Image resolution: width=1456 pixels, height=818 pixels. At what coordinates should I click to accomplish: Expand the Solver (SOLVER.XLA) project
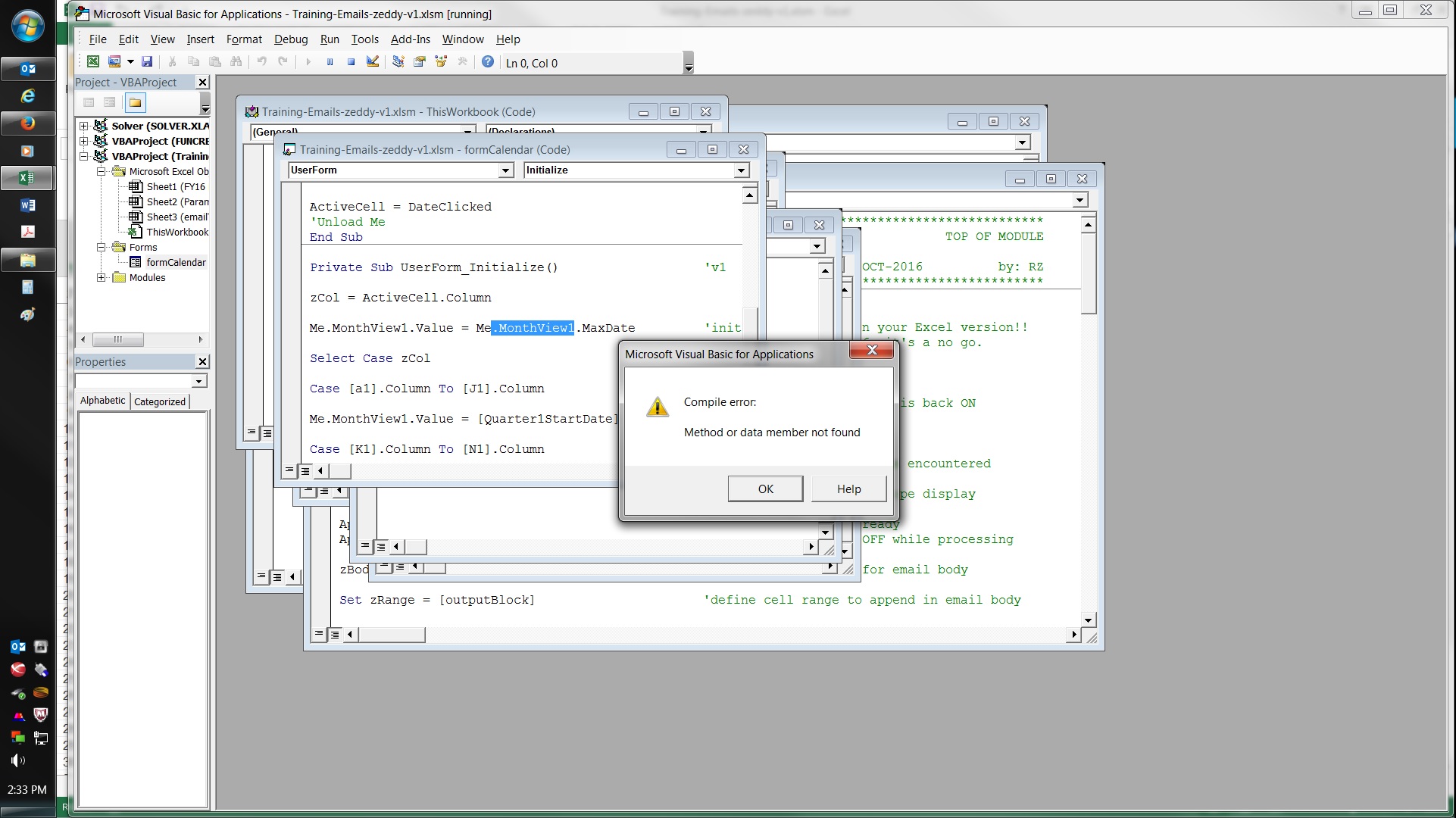84,126
